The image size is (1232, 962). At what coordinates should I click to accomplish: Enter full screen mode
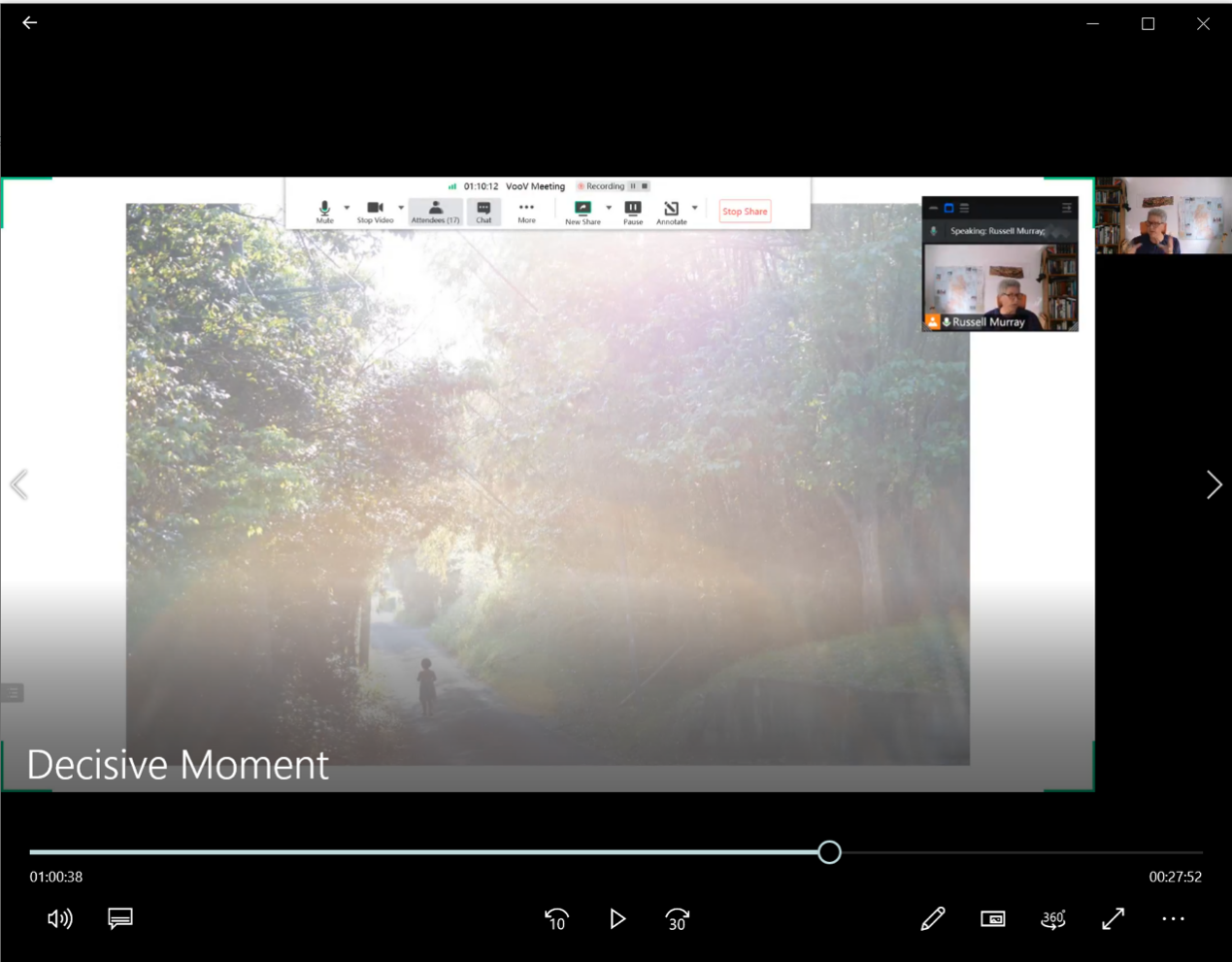(x=1114, y=918)
